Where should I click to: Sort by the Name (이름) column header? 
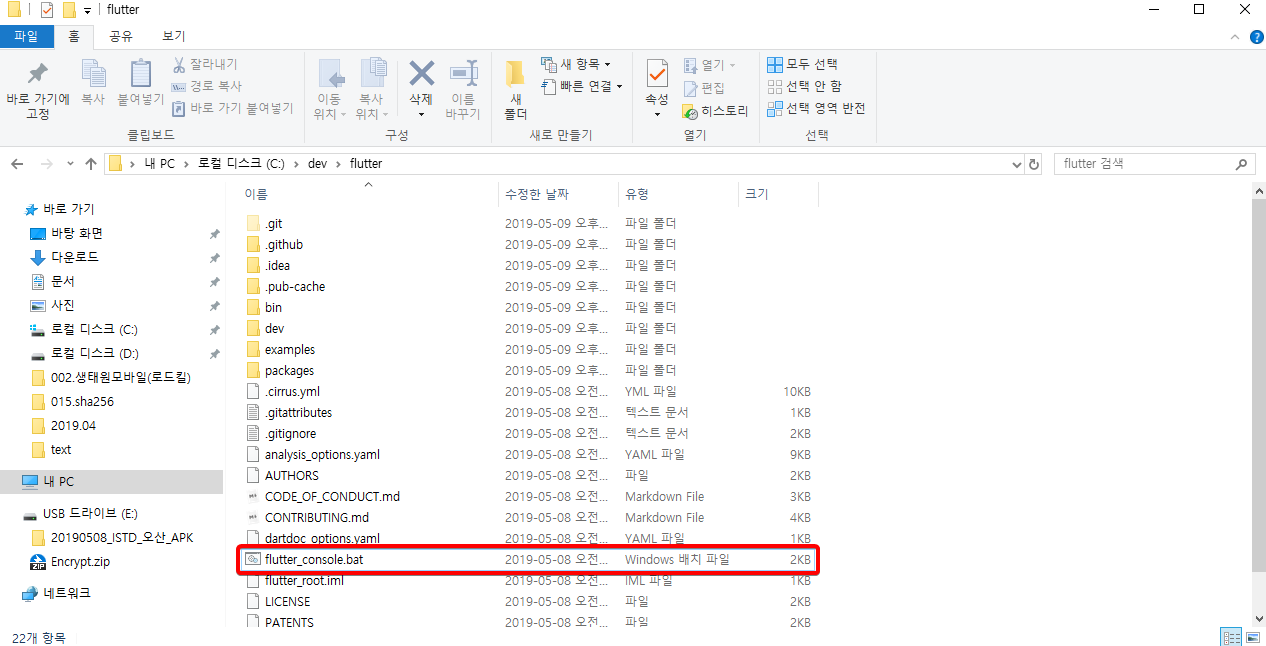(x=256, y=194)
